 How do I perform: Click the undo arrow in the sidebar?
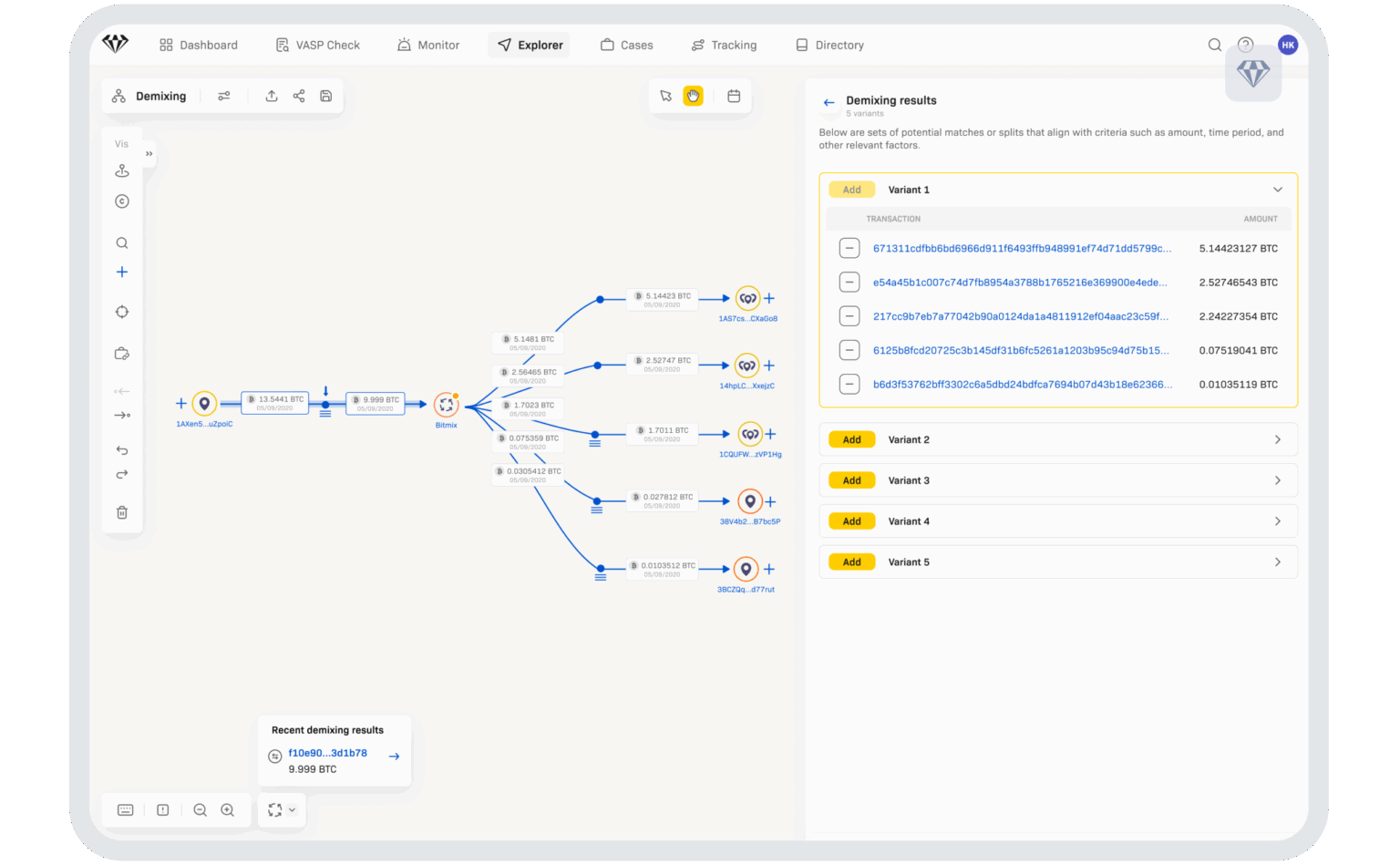point(122,449)
